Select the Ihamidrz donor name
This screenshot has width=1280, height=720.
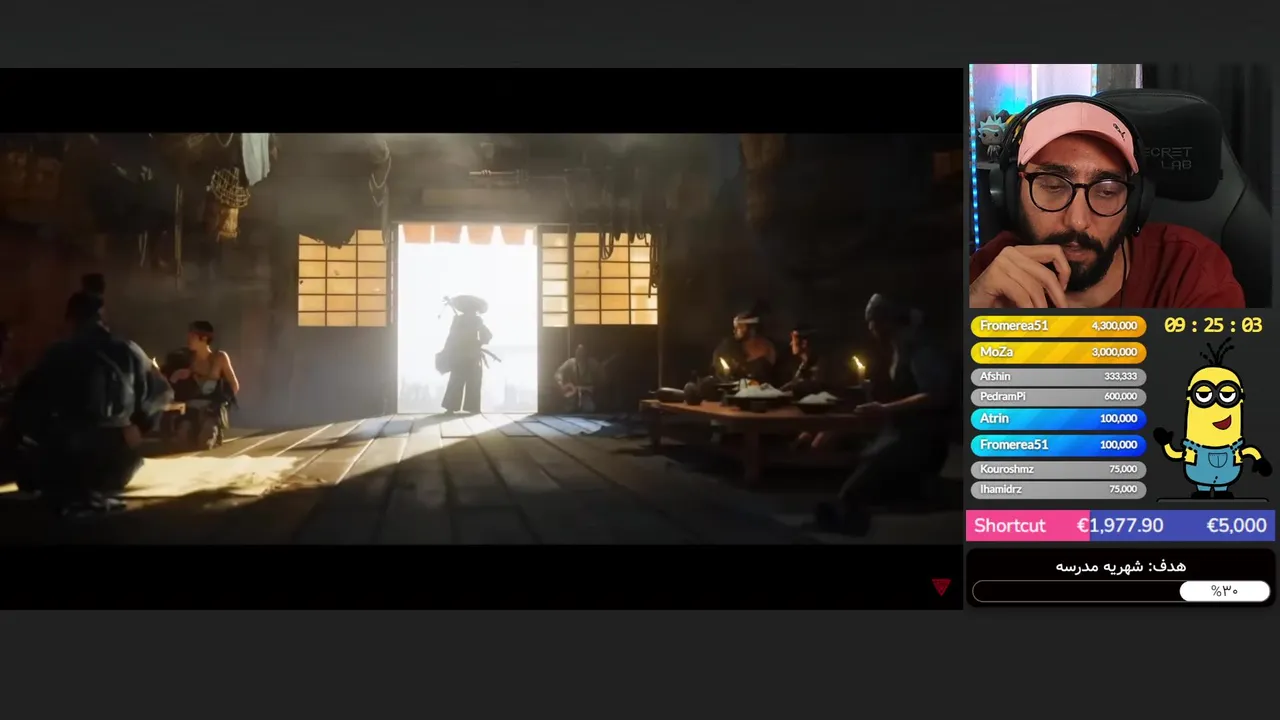(1001, 489)
